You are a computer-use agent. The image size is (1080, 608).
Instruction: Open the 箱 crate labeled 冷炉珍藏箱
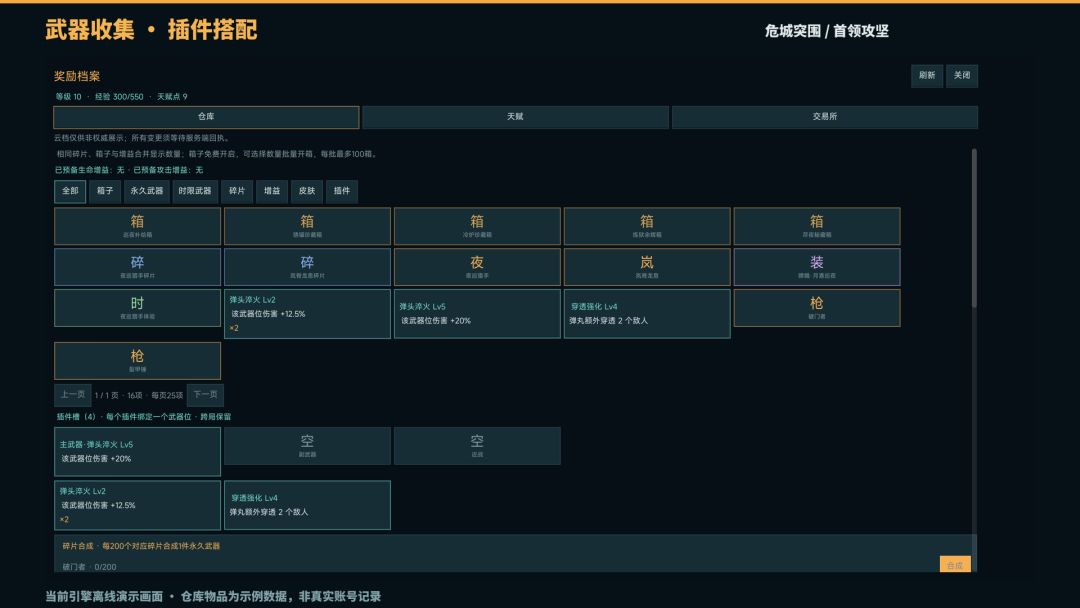(477, 226)
